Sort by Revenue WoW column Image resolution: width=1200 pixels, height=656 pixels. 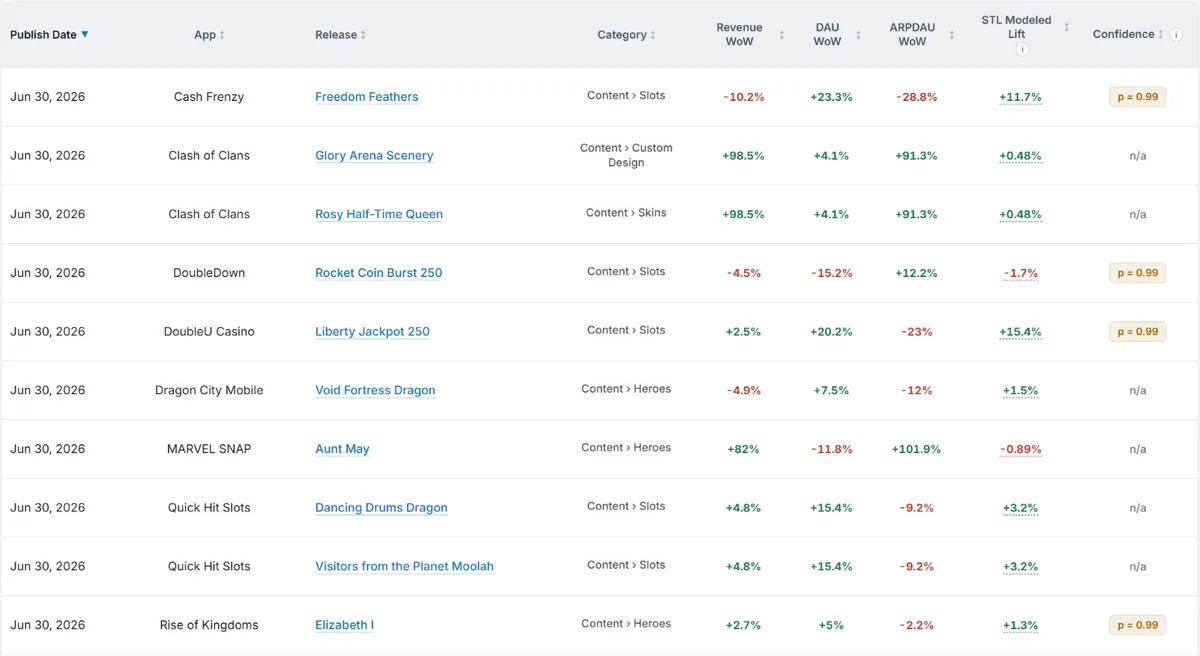coord(782,35)
